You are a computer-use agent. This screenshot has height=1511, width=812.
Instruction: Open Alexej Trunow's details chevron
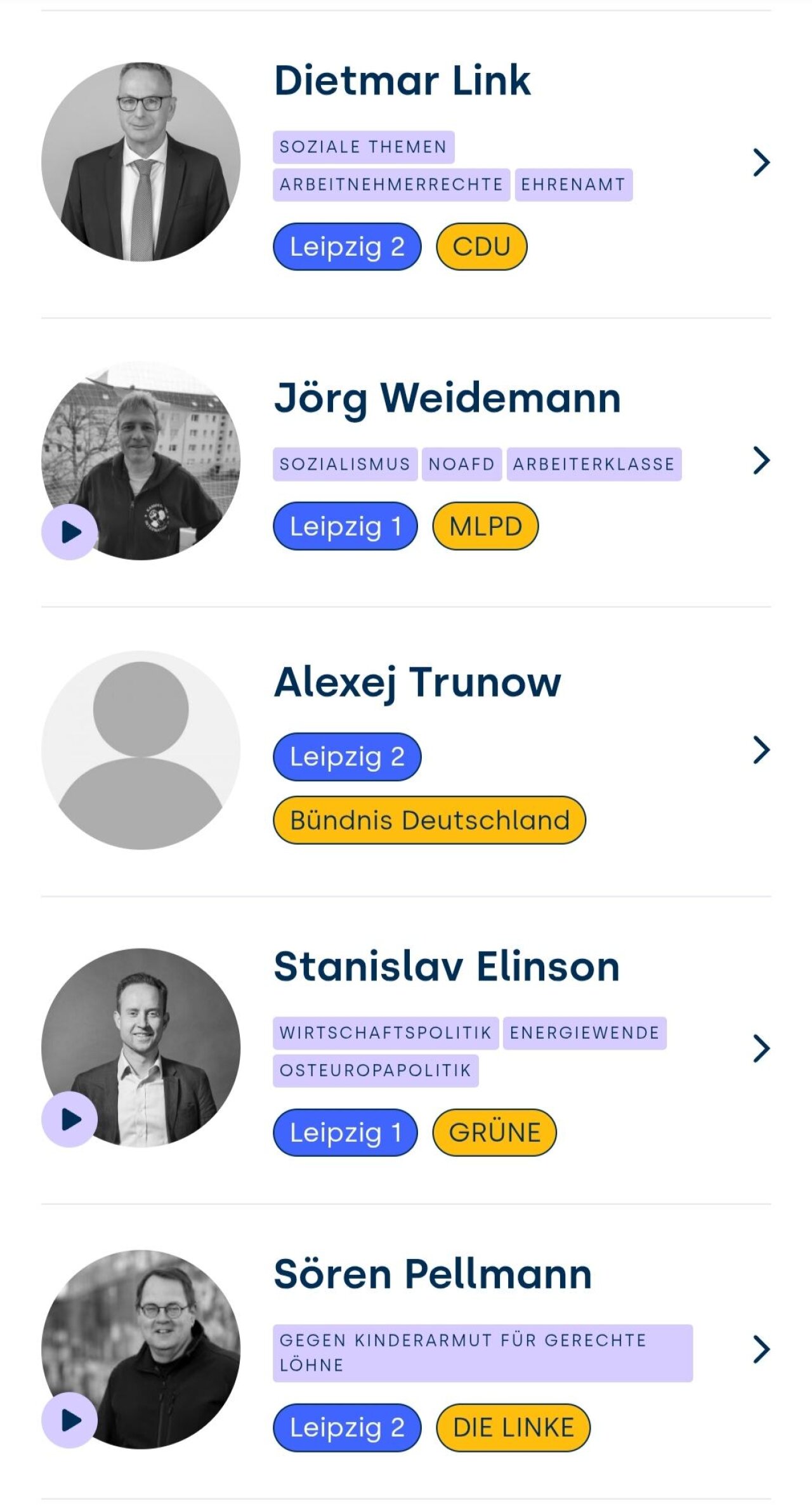click(761, 749)
